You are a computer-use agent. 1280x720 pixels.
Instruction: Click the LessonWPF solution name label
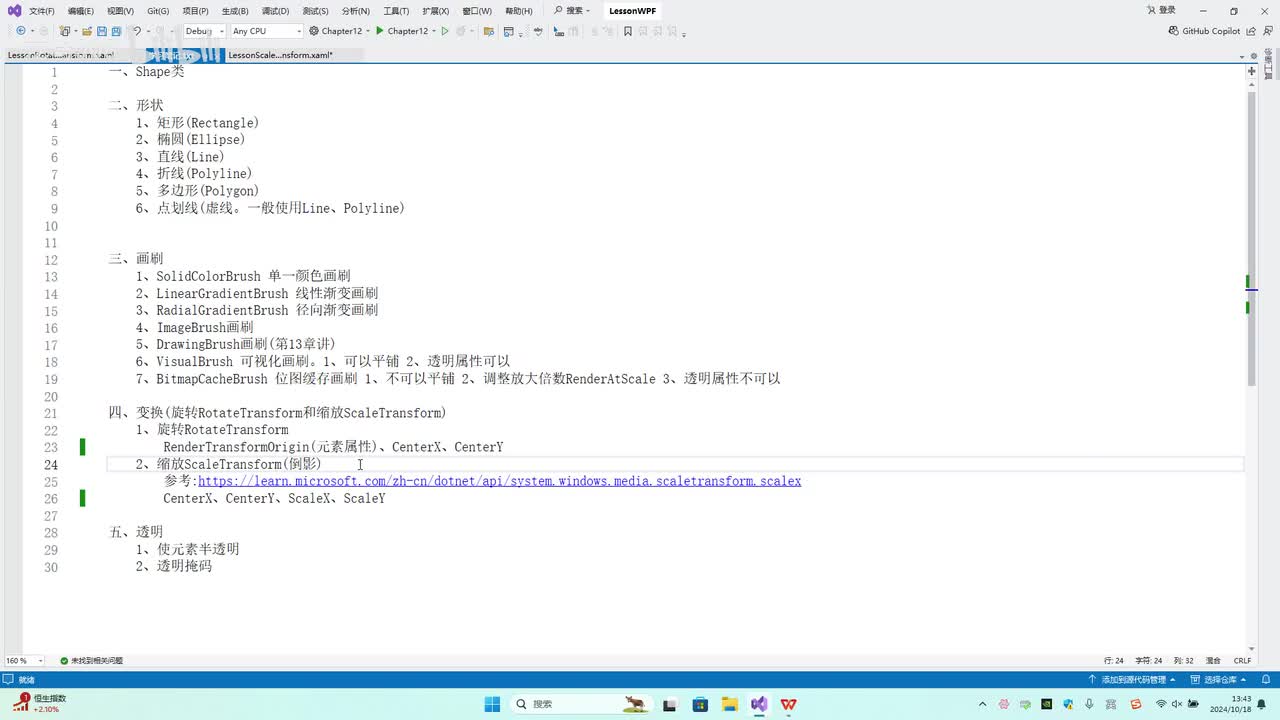click(633, 11)
